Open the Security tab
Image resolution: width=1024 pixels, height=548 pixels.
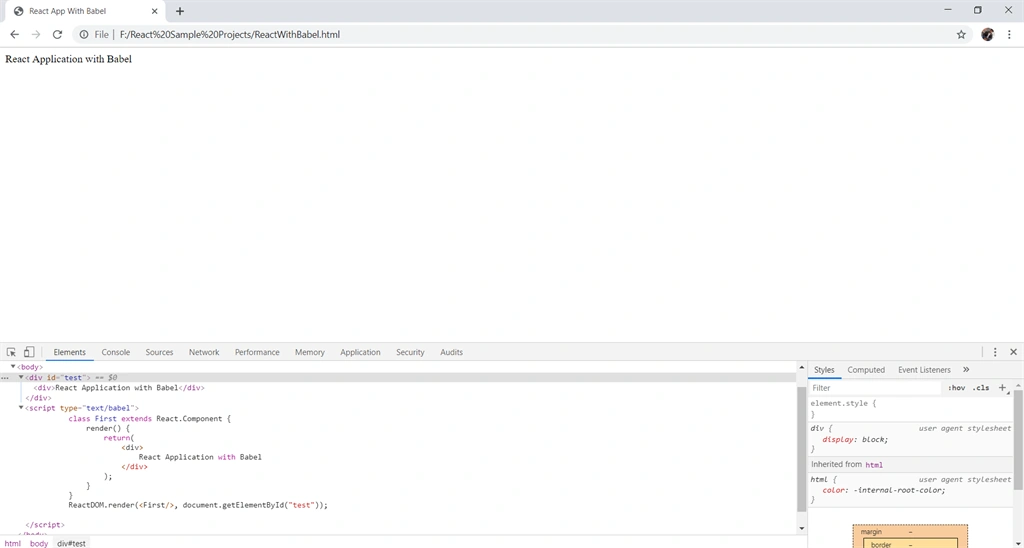click(x=410, y=352)
